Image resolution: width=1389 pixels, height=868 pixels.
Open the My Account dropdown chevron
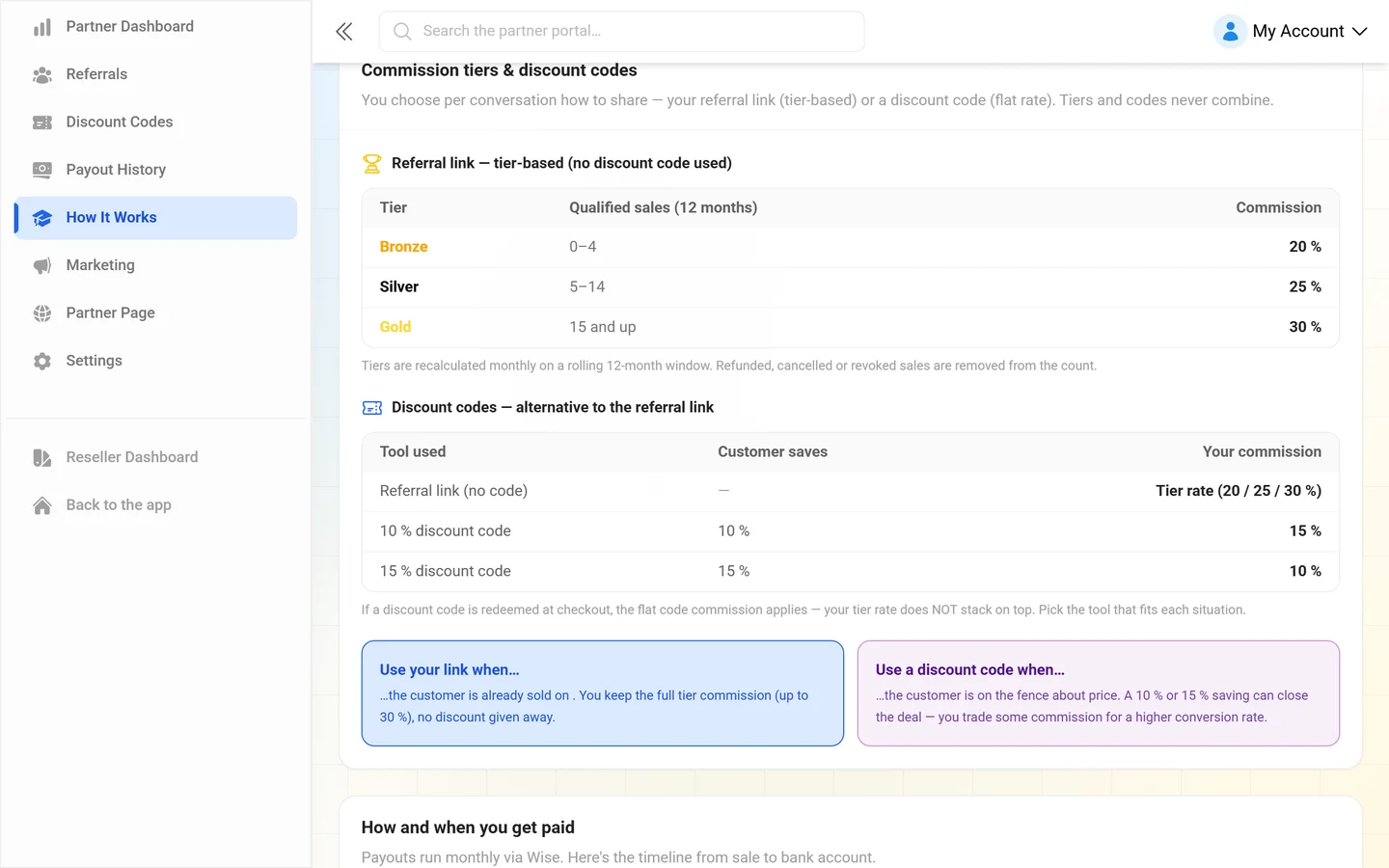[x=1360, y=32]
